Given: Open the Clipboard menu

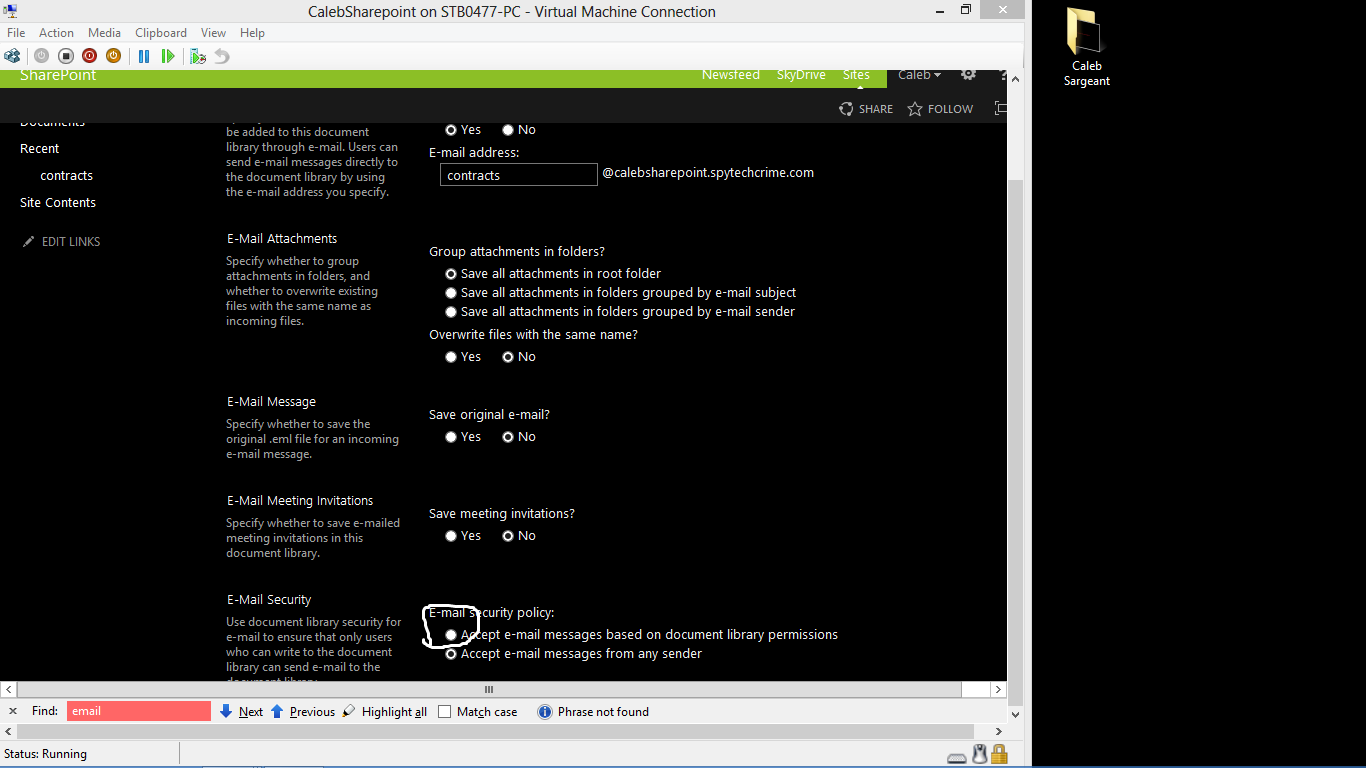Looking at the screenshot, I should tap(161, 33).
